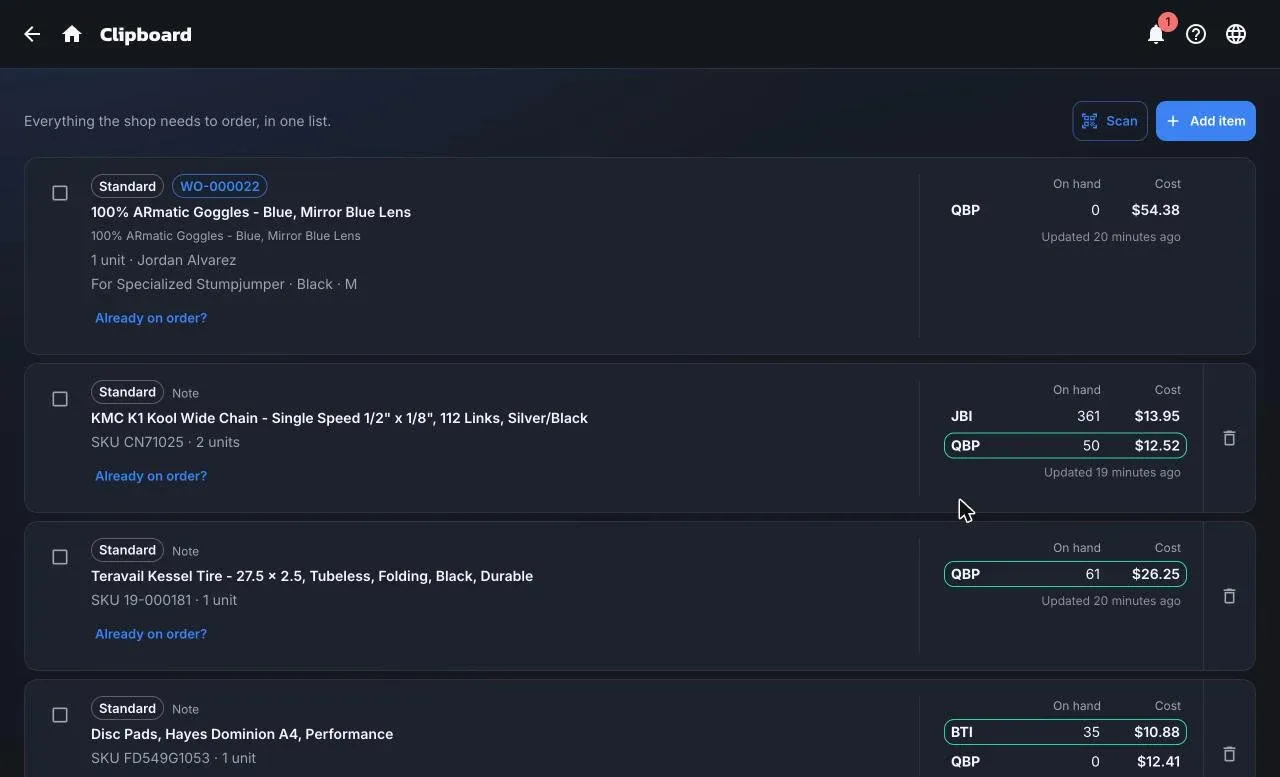
Task: Add a Note to Teravail Kessel Tire
Action: click(185, 551)
